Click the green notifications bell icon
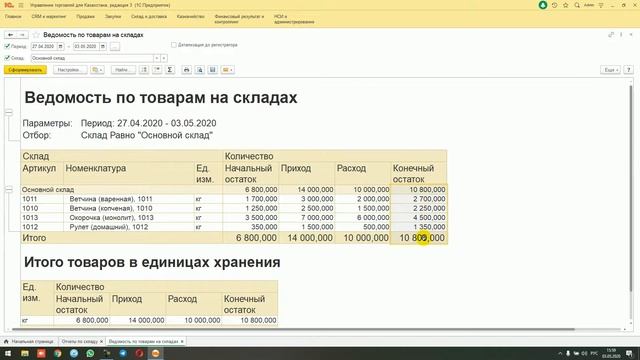Viewport: 640px width, 360px height. [543, 5]
